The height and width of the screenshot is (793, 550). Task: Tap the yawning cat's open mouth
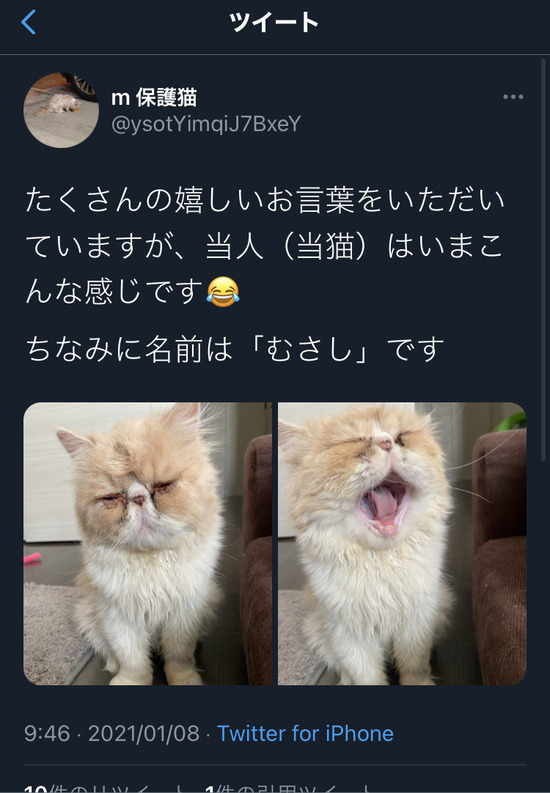pyautogui.click(x=384, y=505)
